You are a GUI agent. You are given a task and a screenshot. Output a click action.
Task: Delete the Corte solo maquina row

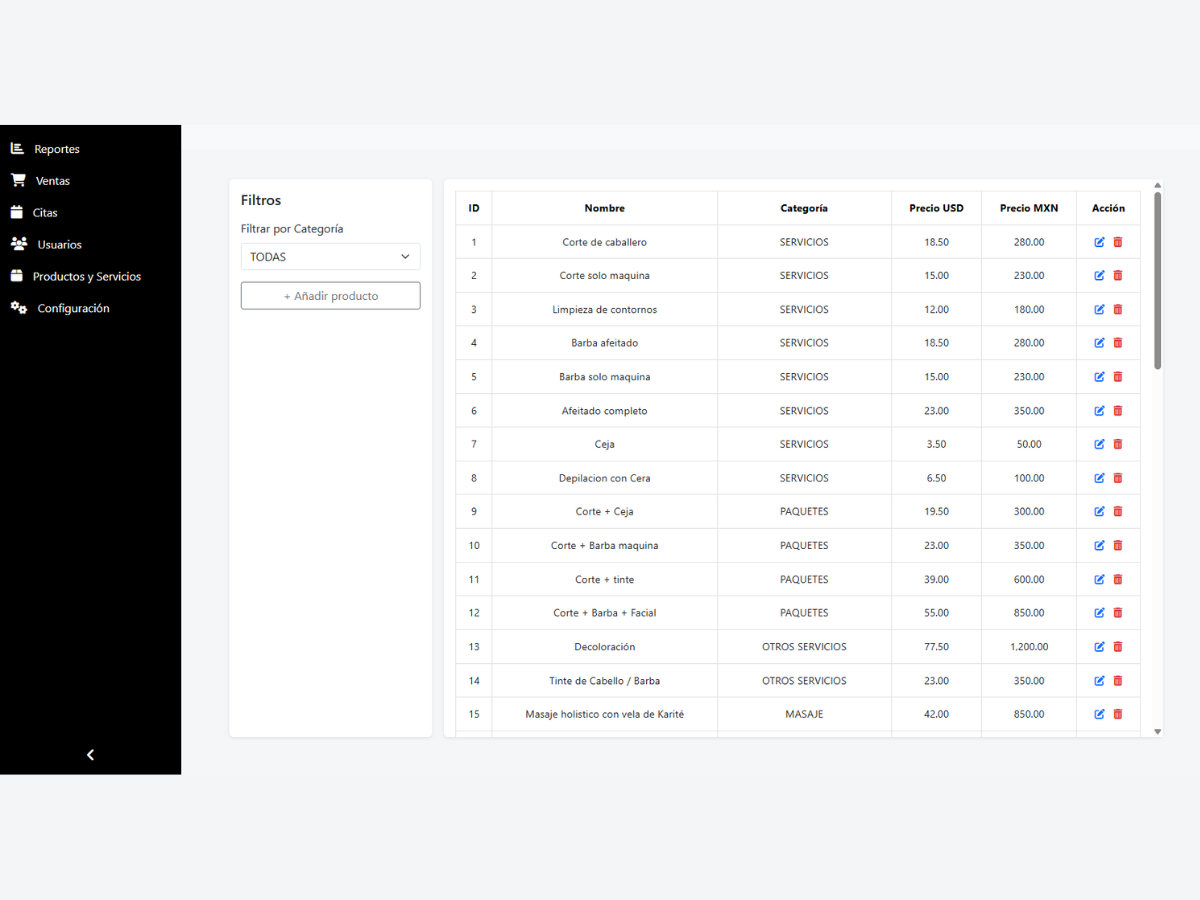(1118, 276)
